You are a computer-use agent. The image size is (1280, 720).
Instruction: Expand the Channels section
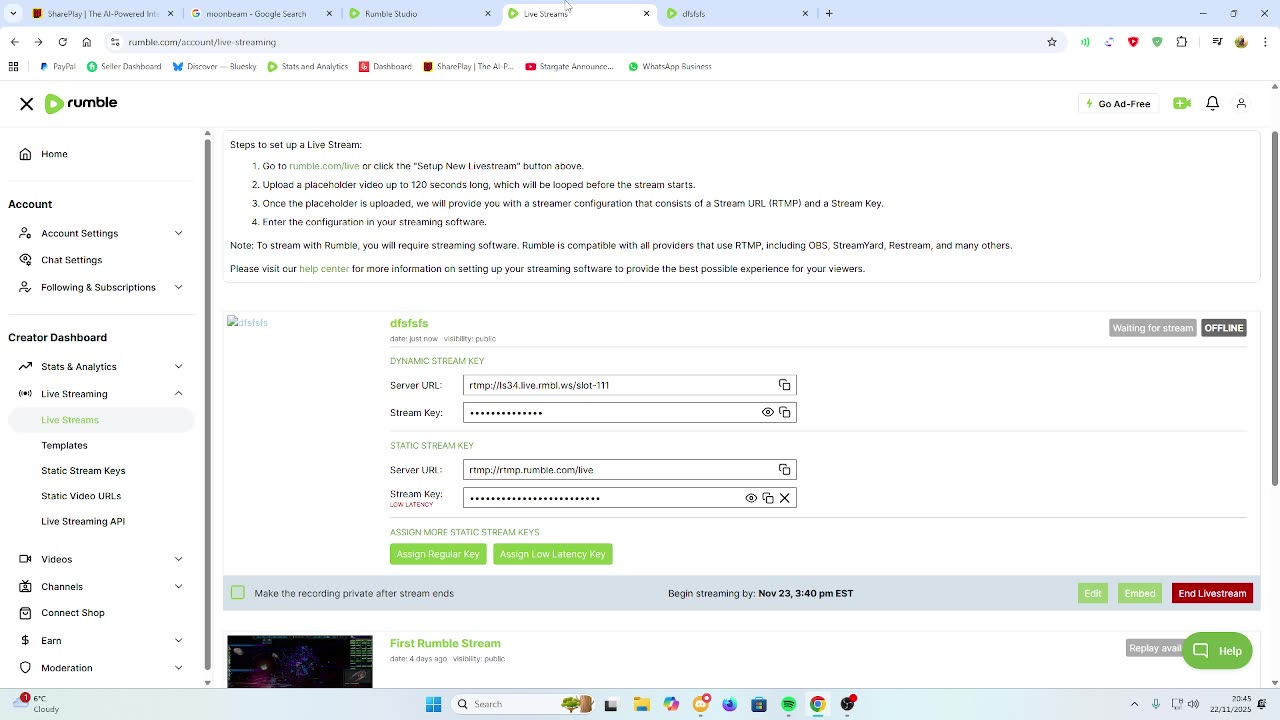[x=178, y=587]
